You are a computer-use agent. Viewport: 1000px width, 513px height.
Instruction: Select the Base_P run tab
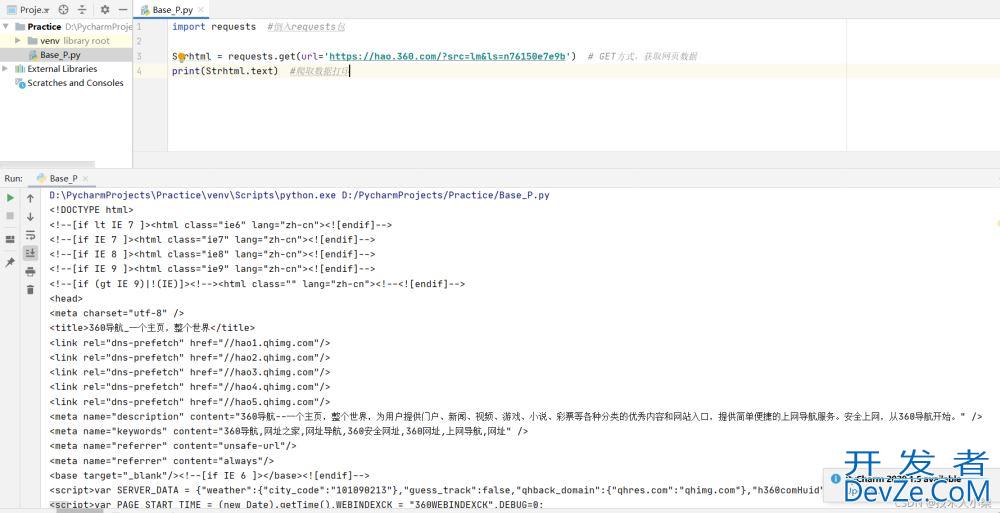(63, 179)
